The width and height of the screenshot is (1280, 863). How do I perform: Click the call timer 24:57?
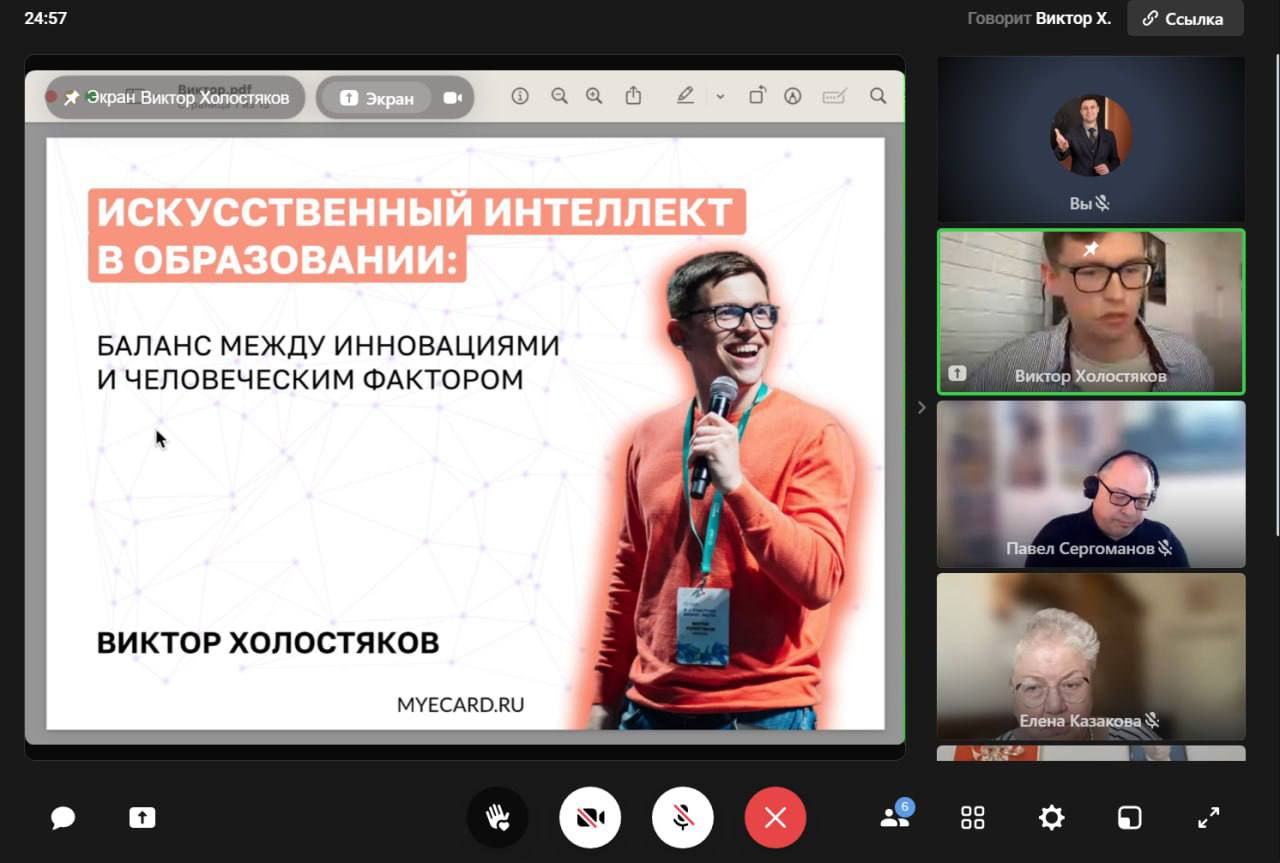point(46,18)
